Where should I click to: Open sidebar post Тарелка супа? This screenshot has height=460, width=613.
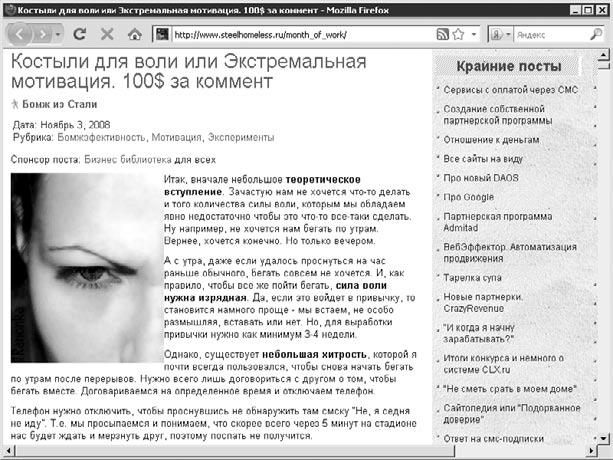tap(478, 277)
